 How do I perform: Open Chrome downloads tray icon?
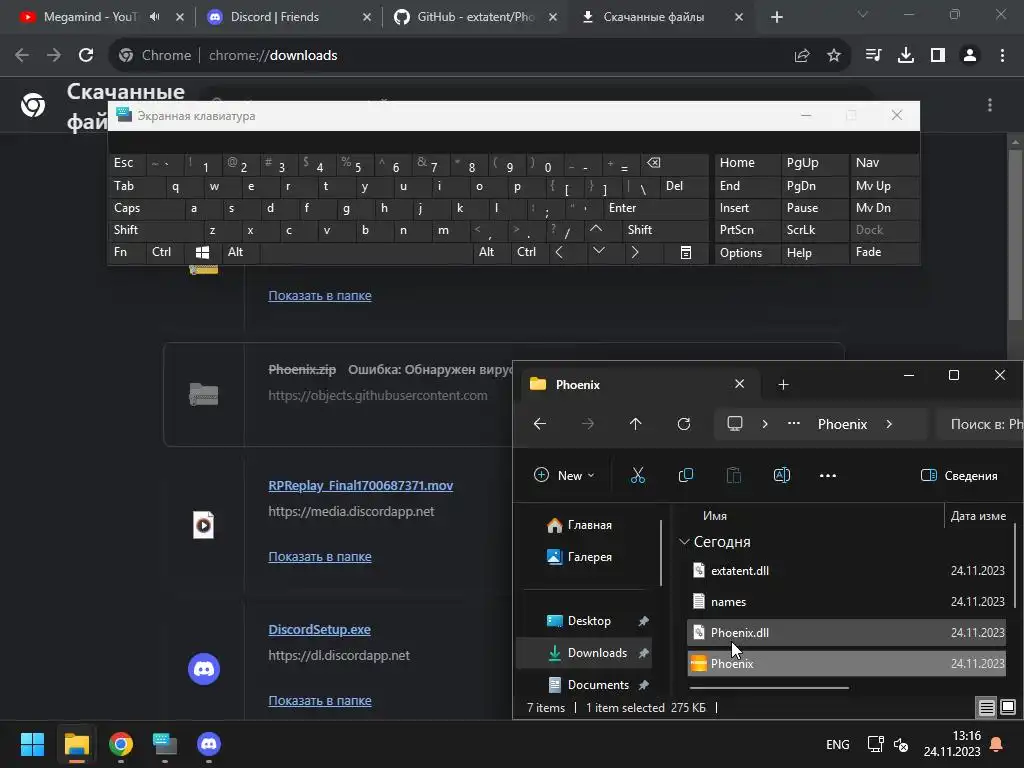click(x=906, y=56)
